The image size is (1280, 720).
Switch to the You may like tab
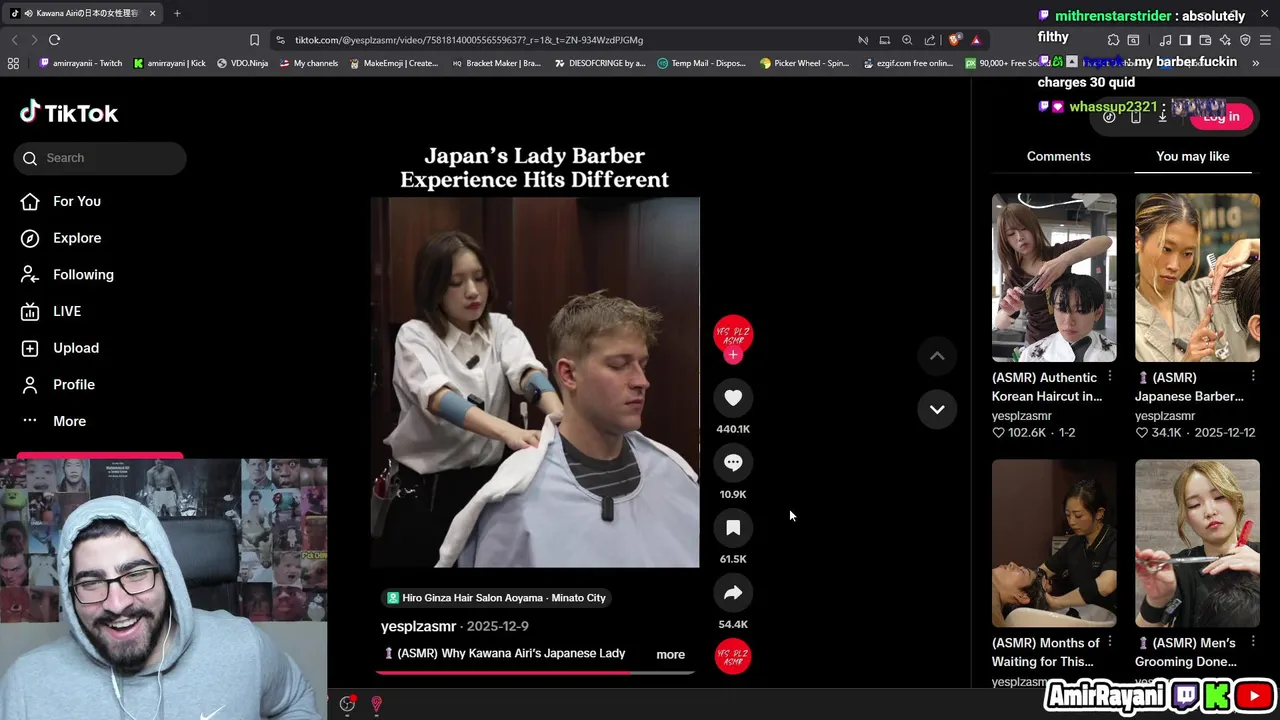point(1192,156)
